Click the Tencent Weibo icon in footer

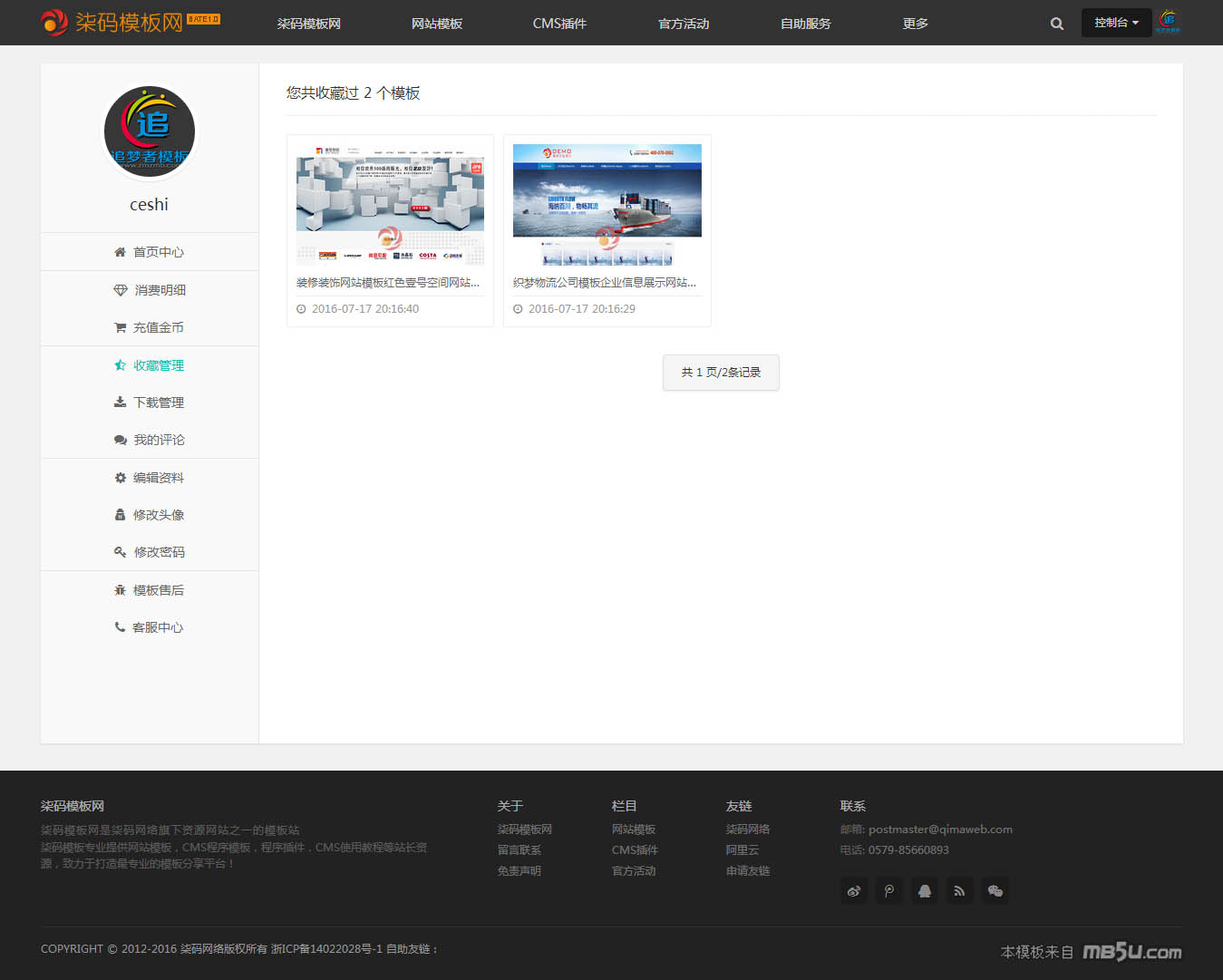point(888,891)
